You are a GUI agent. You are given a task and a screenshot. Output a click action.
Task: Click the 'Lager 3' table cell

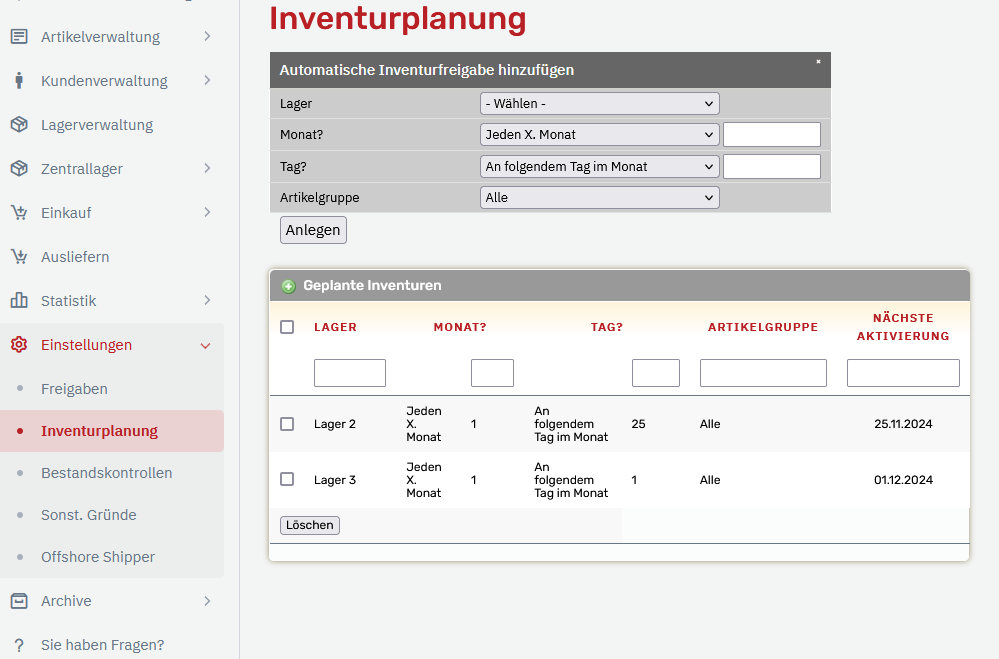tap(335, 480)
